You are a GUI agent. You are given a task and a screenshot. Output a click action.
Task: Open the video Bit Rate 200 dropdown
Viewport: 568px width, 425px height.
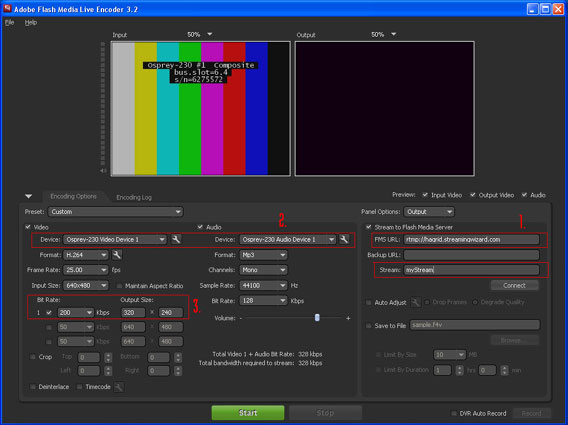(x=75, y=312)
